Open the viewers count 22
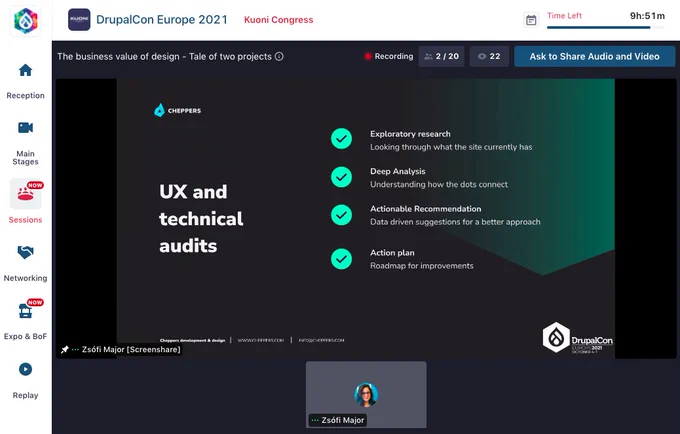The height and width of the screenshot is (434, 680). point(489,56)
